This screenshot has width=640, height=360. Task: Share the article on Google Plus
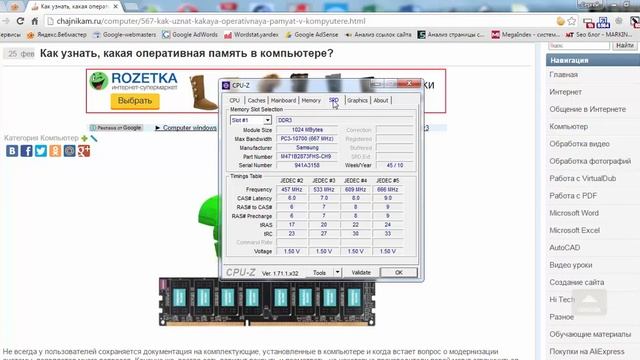84,151
